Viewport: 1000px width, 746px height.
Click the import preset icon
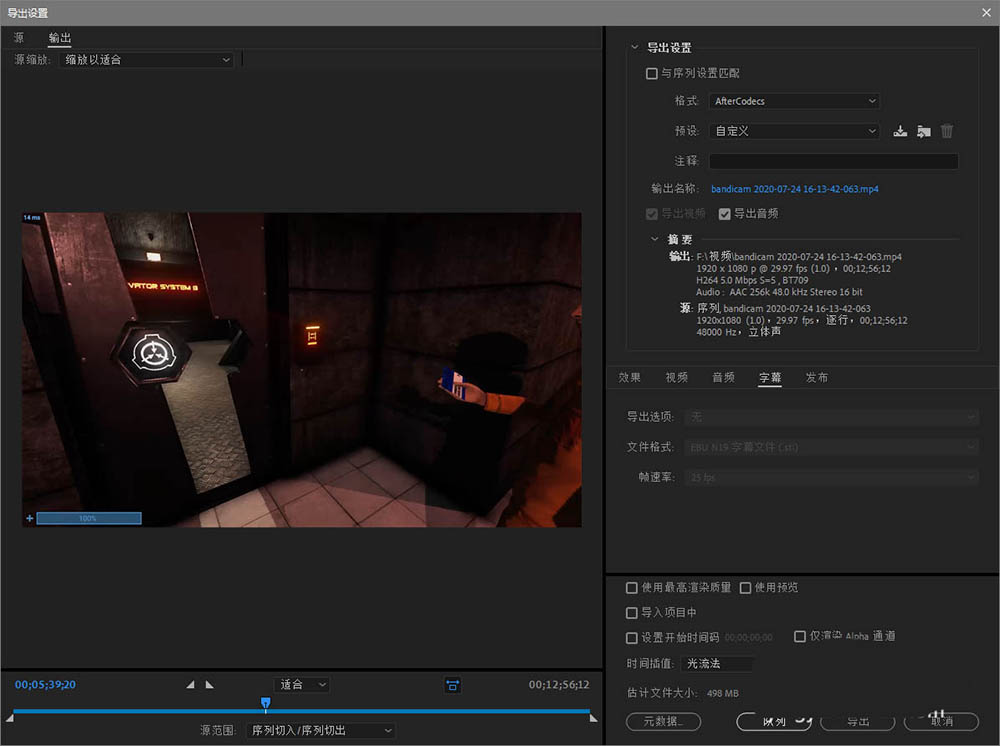pos(923,131)
